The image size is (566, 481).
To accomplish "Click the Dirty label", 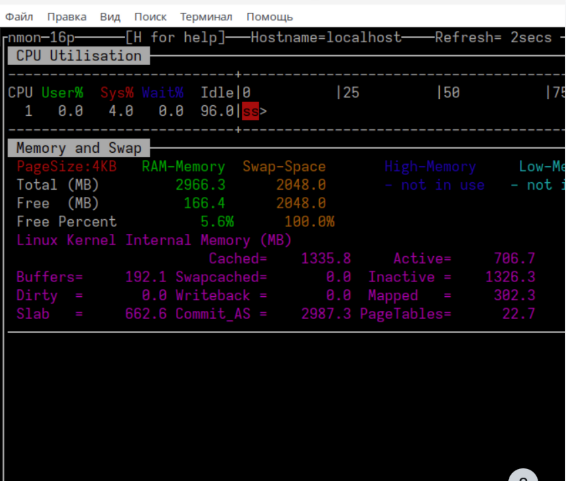I will tap(37, 295).
